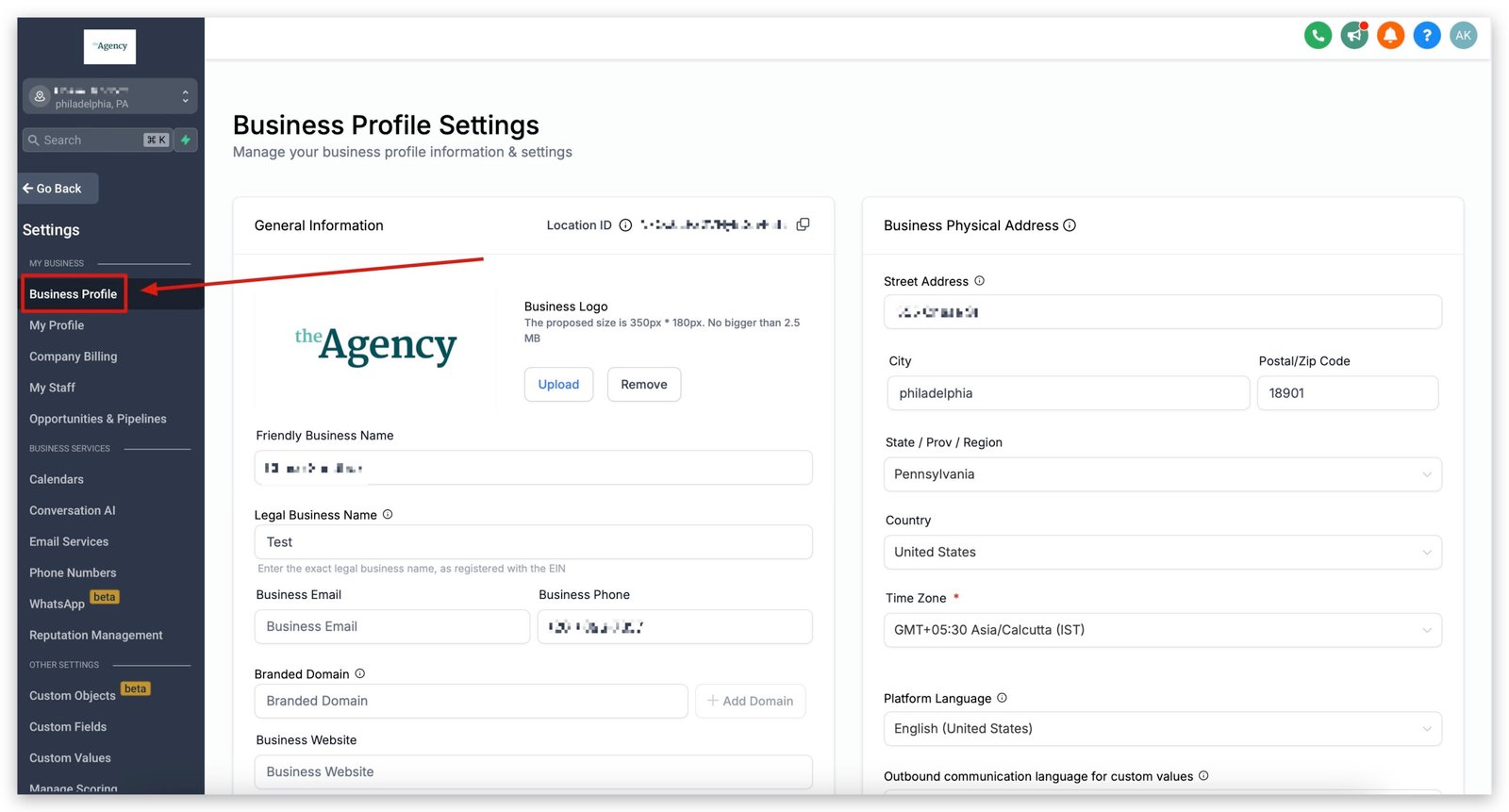Open the location switcher in sidebar
The width and height of the screenshot is (1509, 812).
pyautogui.click(x=109, y=96)
